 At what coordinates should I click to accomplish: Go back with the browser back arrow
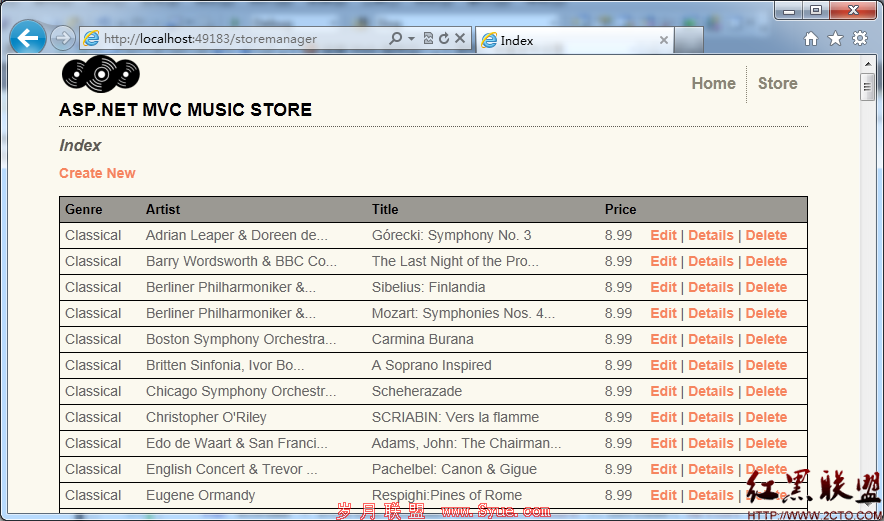28,38
